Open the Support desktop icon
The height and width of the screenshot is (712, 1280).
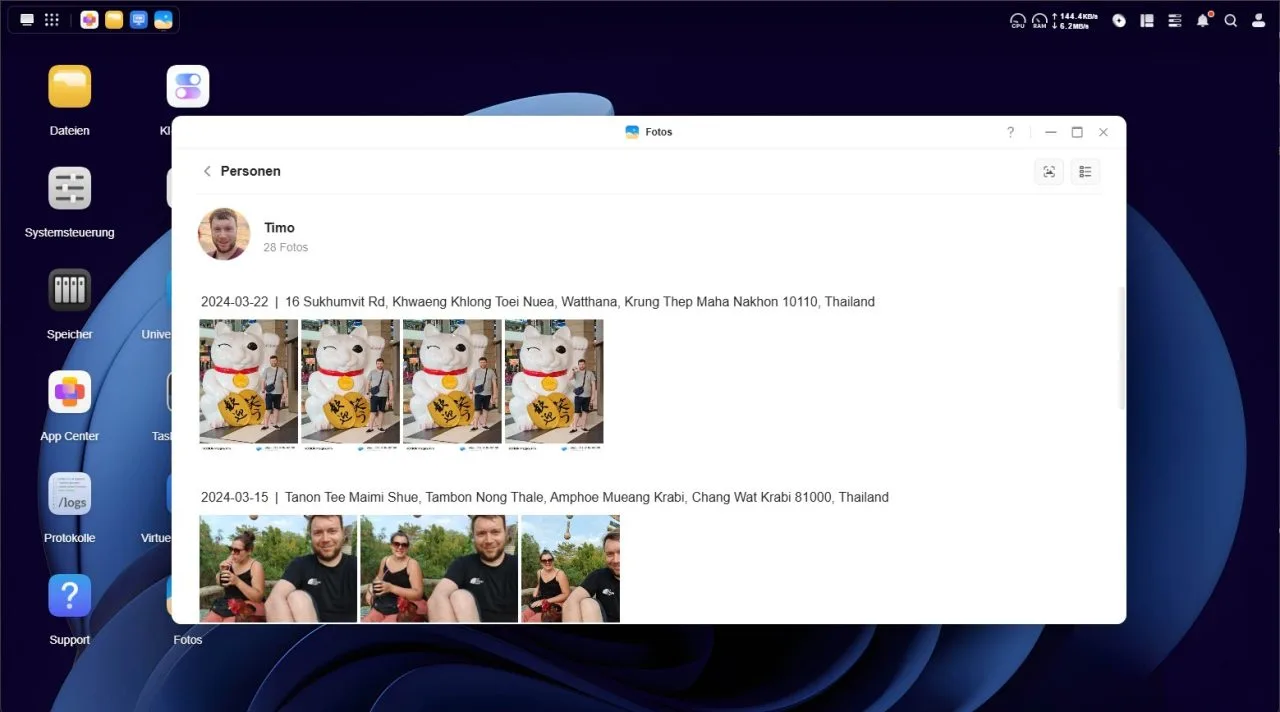[70, 607]
